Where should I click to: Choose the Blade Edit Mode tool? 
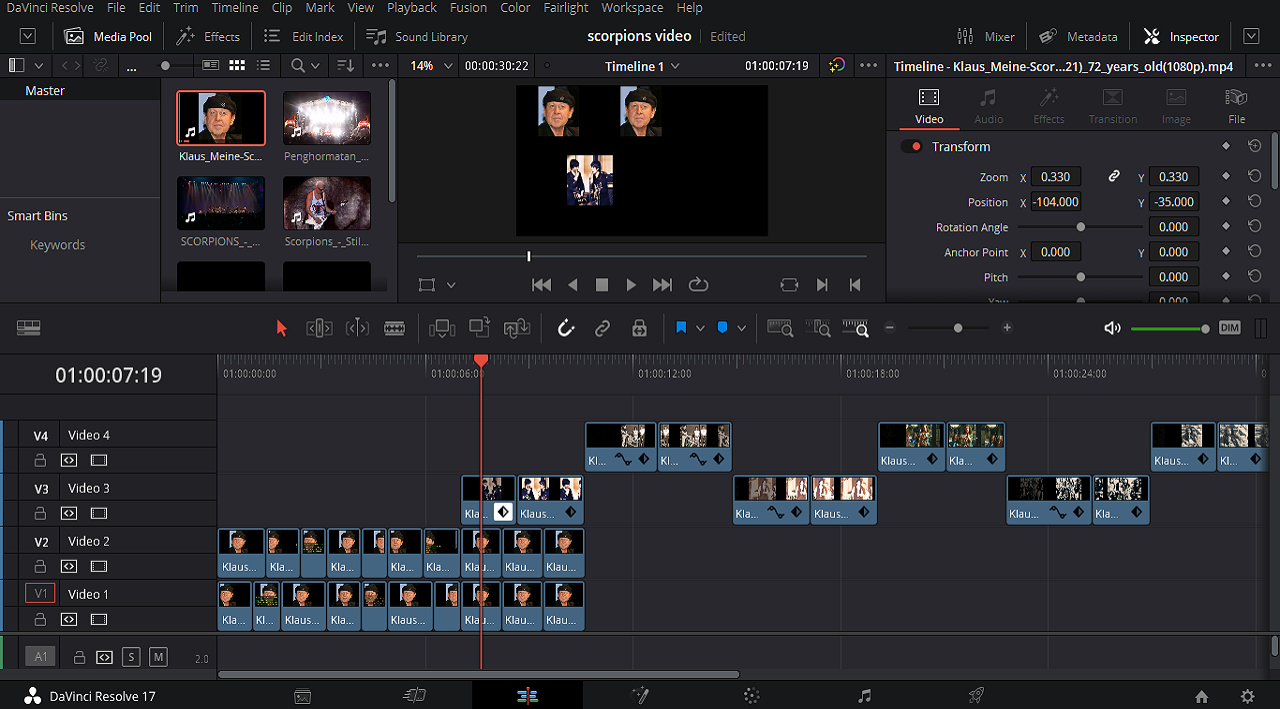tap(395, 328)
